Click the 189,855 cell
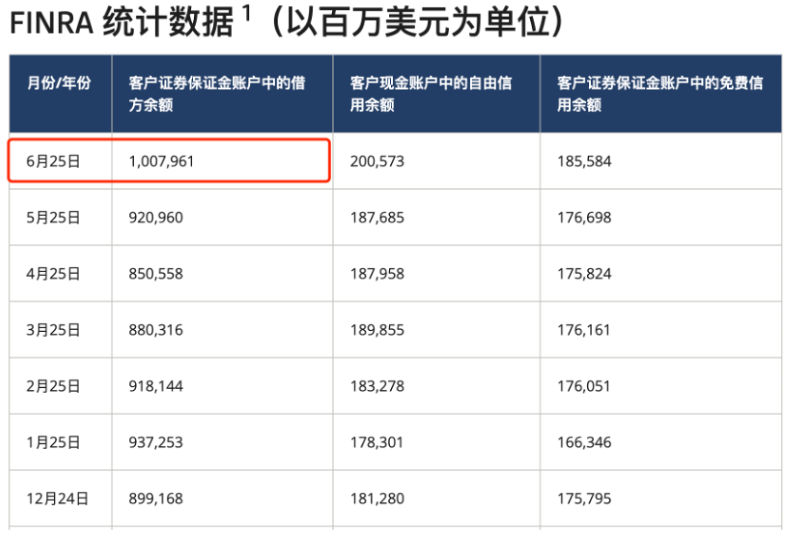Image resolution: width=796 pixels, height=537 pixels. (377, 329)
